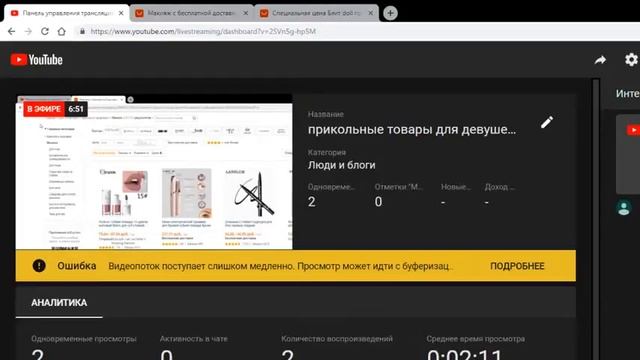Click the Одновреме… viewers value 2

tap(312, 202)
